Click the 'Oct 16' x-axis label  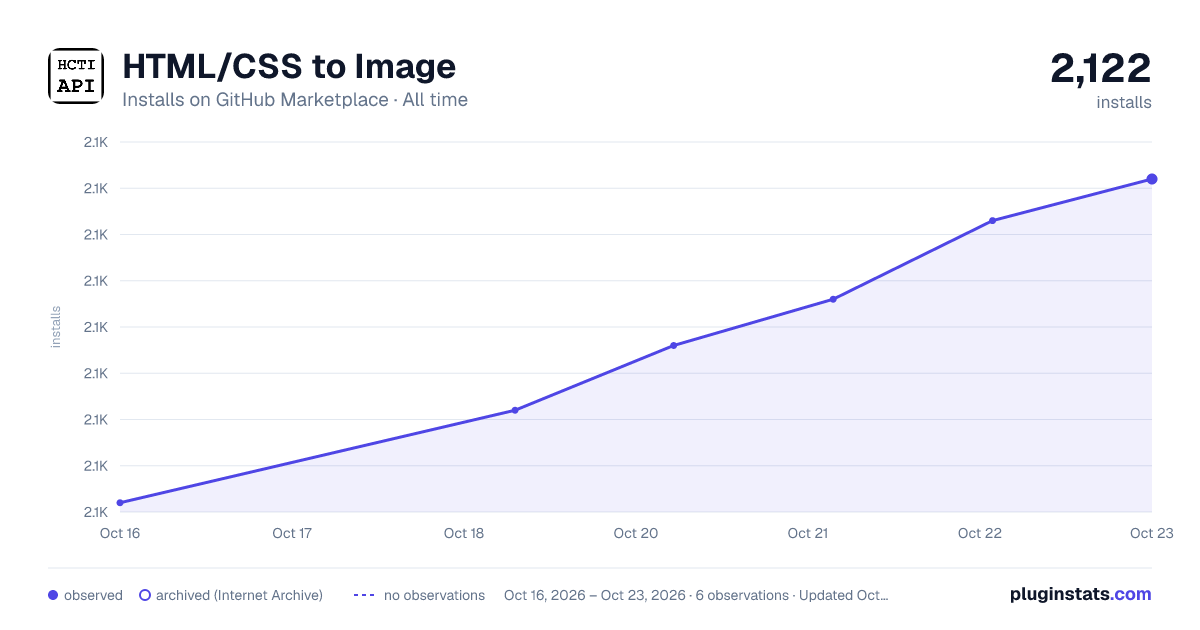click(120, 533)
